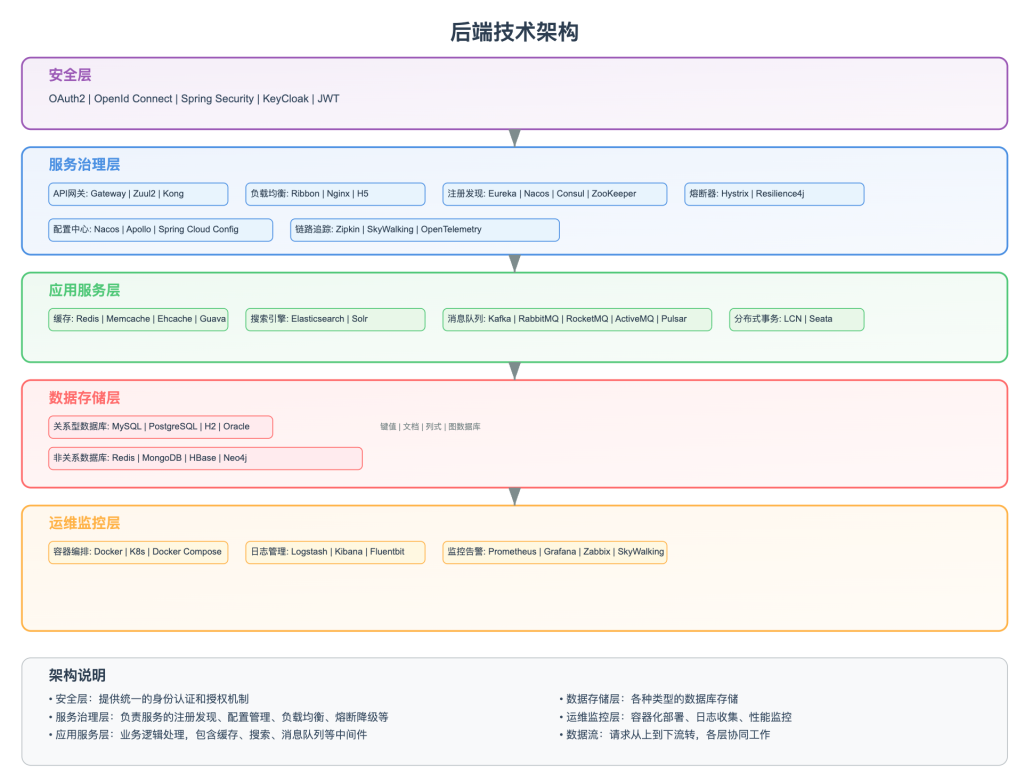The image size is (1024, 781).
Task: Click the 缓存 Redis Memcache box
Action: tap(138, 319)
